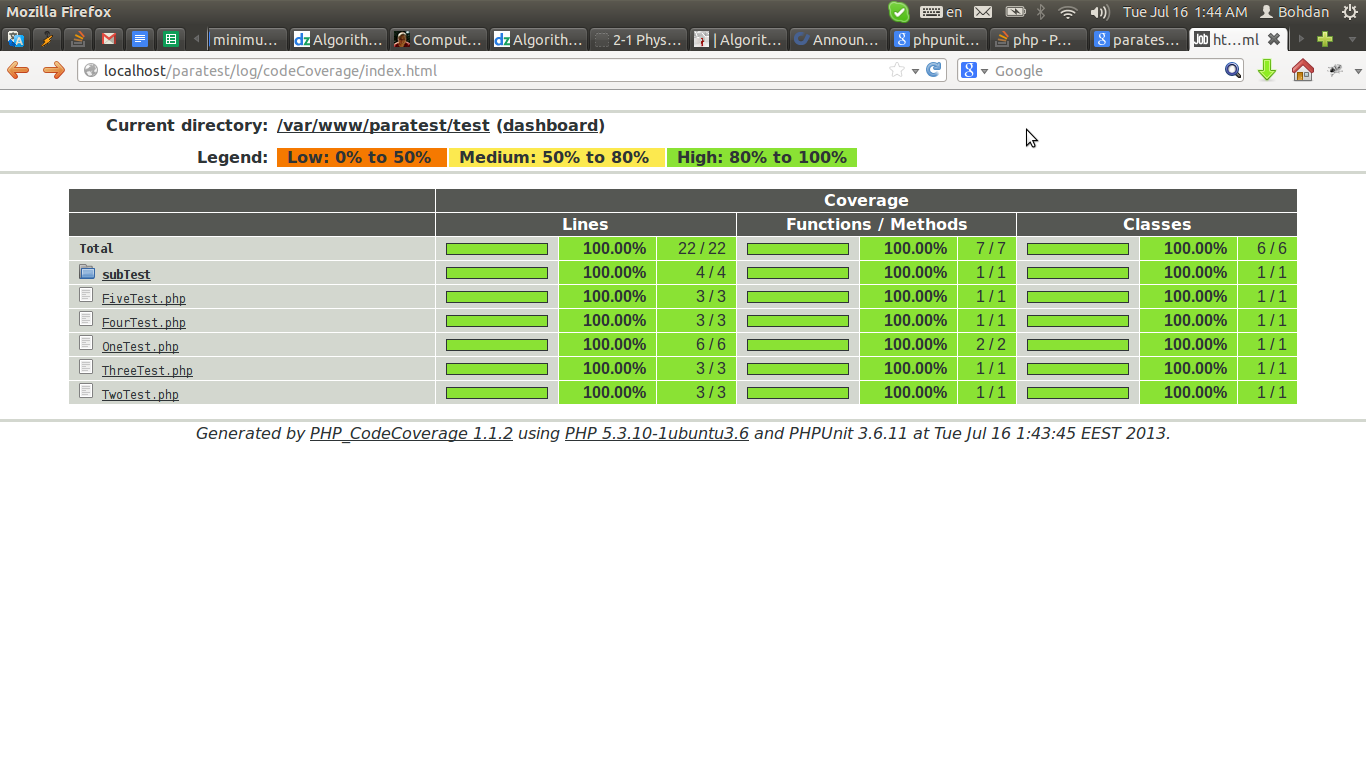Open the power gear system menu
This screenshot has height=768, width=1366.
tap(1349, 12)
